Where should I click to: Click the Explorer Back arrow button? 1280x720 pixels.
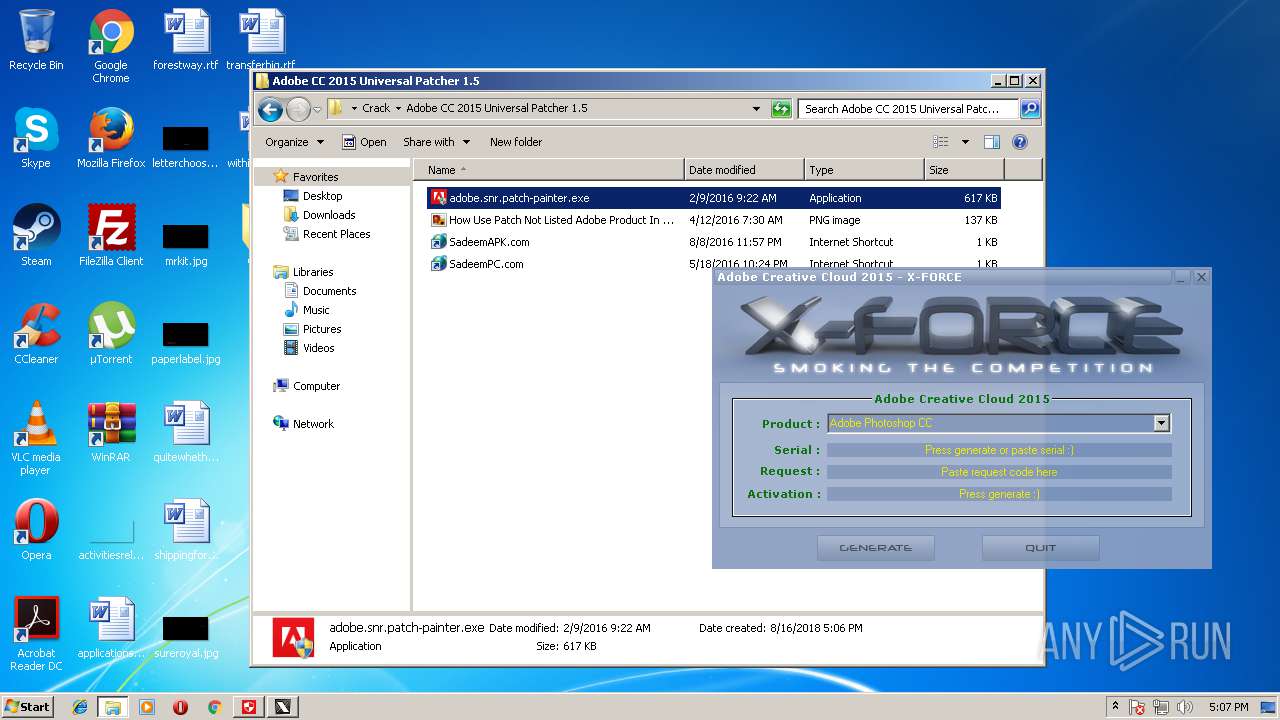[270, 109]
